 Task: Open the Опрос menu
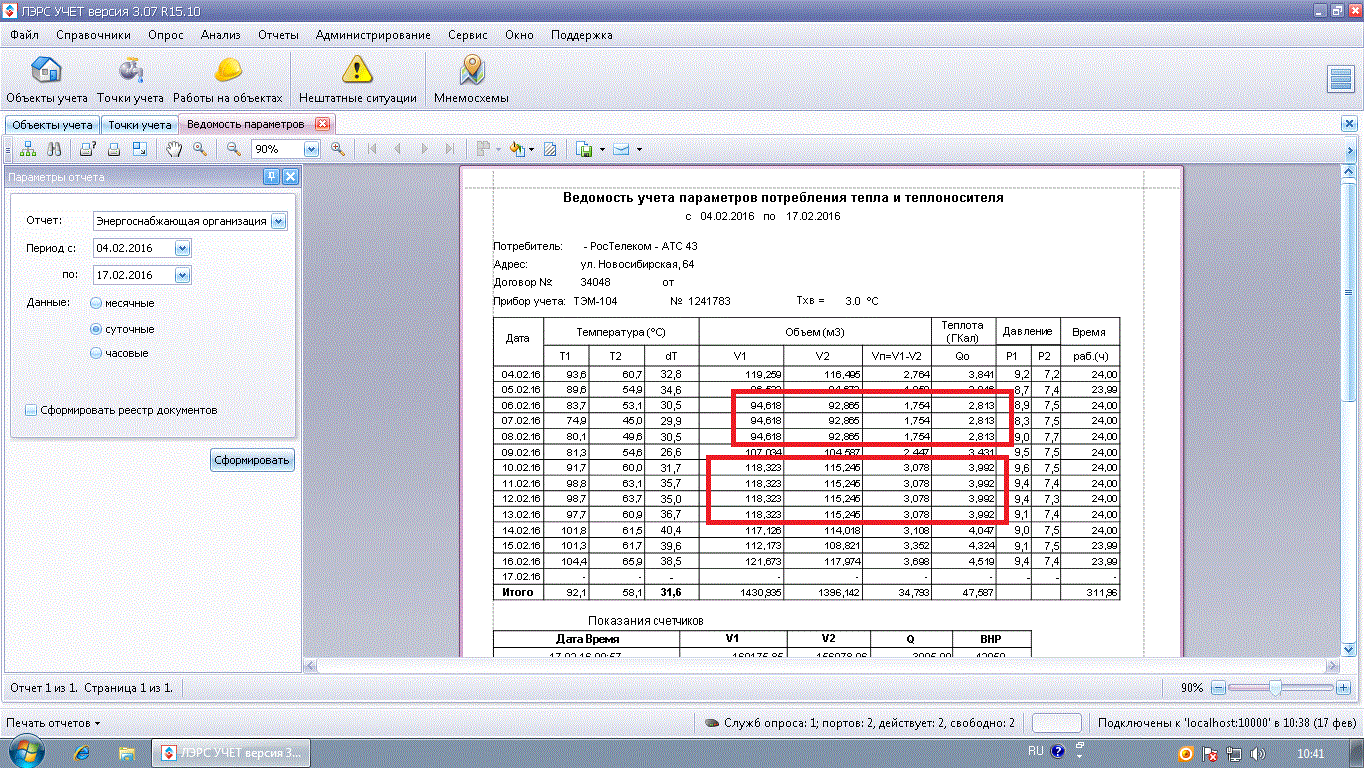click(165, 35)
